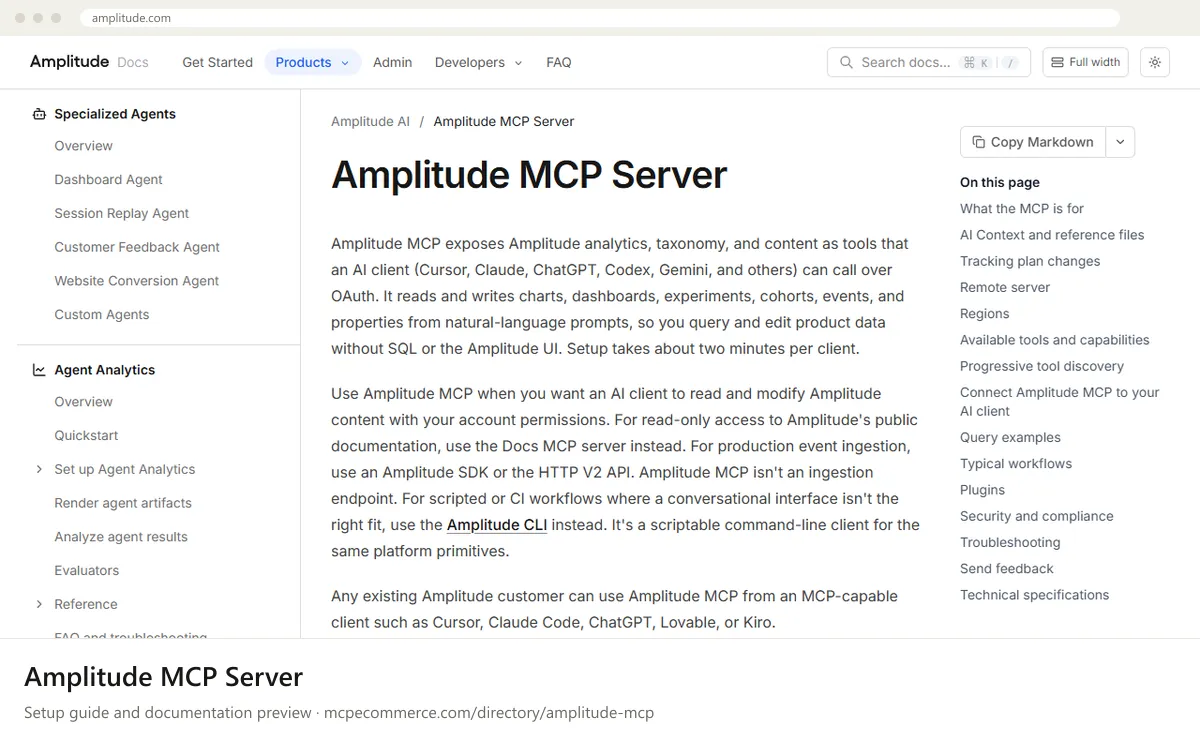Open the FAQ nav item

(x=558, y=62)
